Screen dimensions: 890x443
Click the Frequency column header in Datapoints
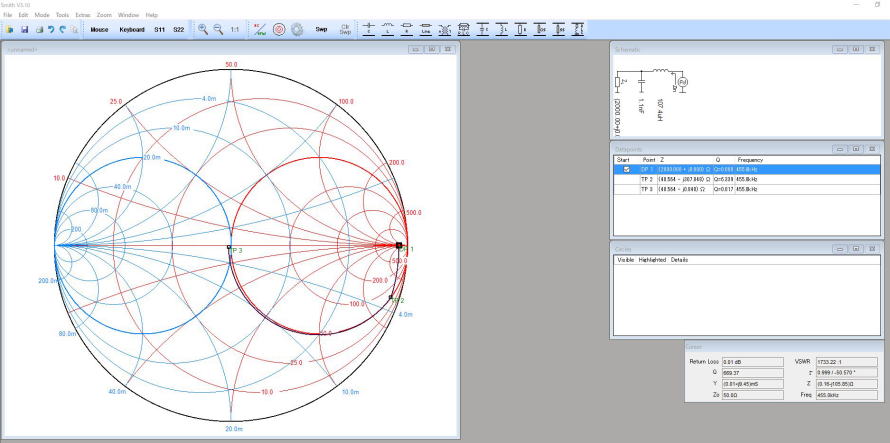click(750, 160)
